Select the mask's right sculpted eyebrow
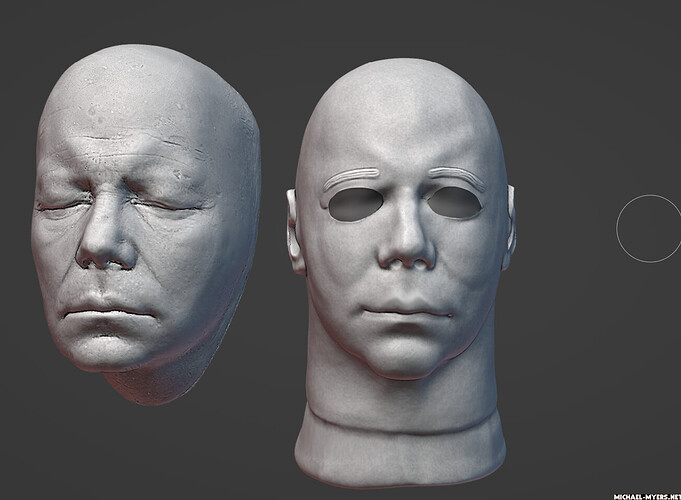Screen dimensions: 681x500 (456, 176)
